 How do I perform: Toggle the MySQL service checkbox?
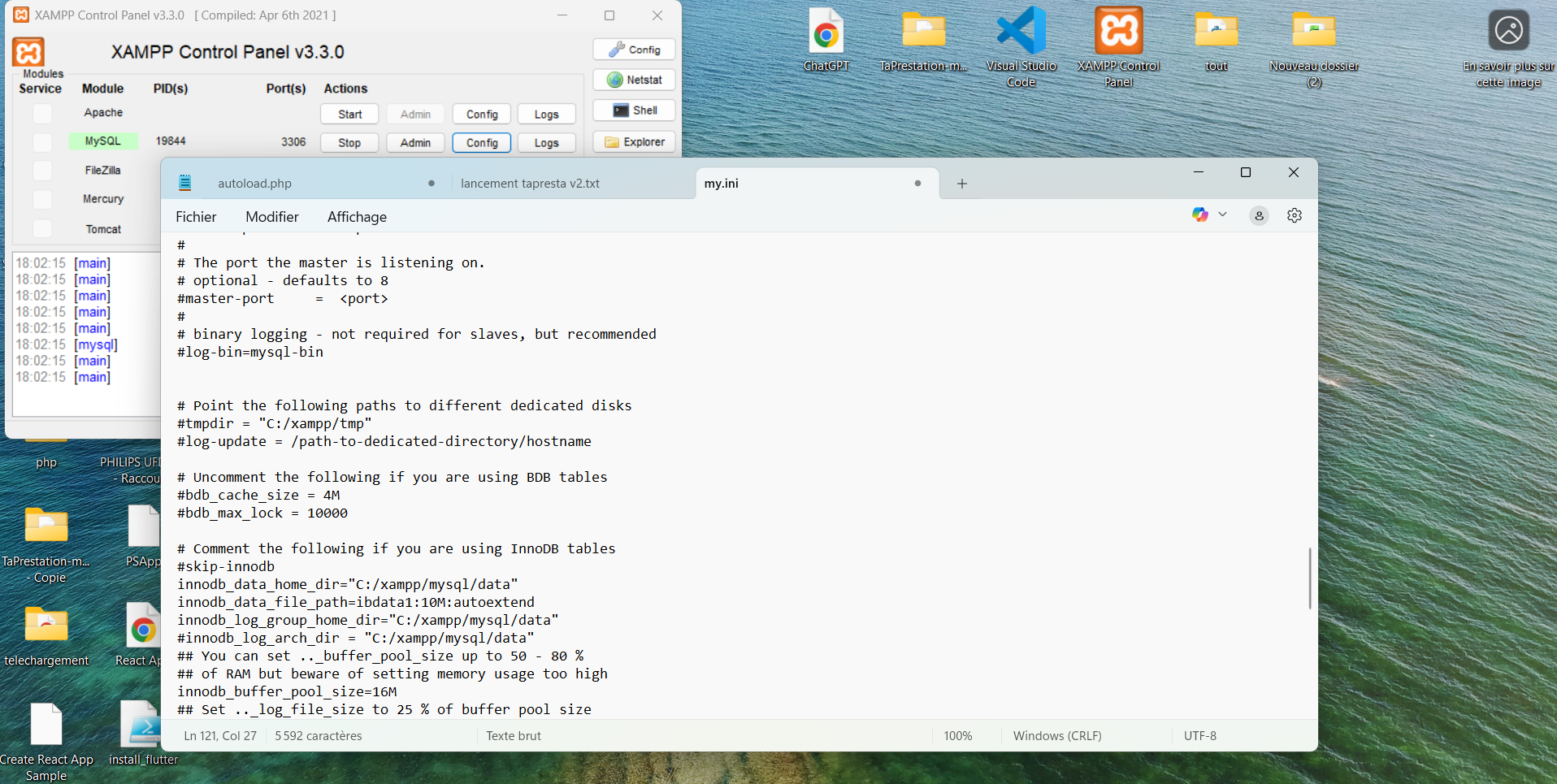(x=42, y=142)
